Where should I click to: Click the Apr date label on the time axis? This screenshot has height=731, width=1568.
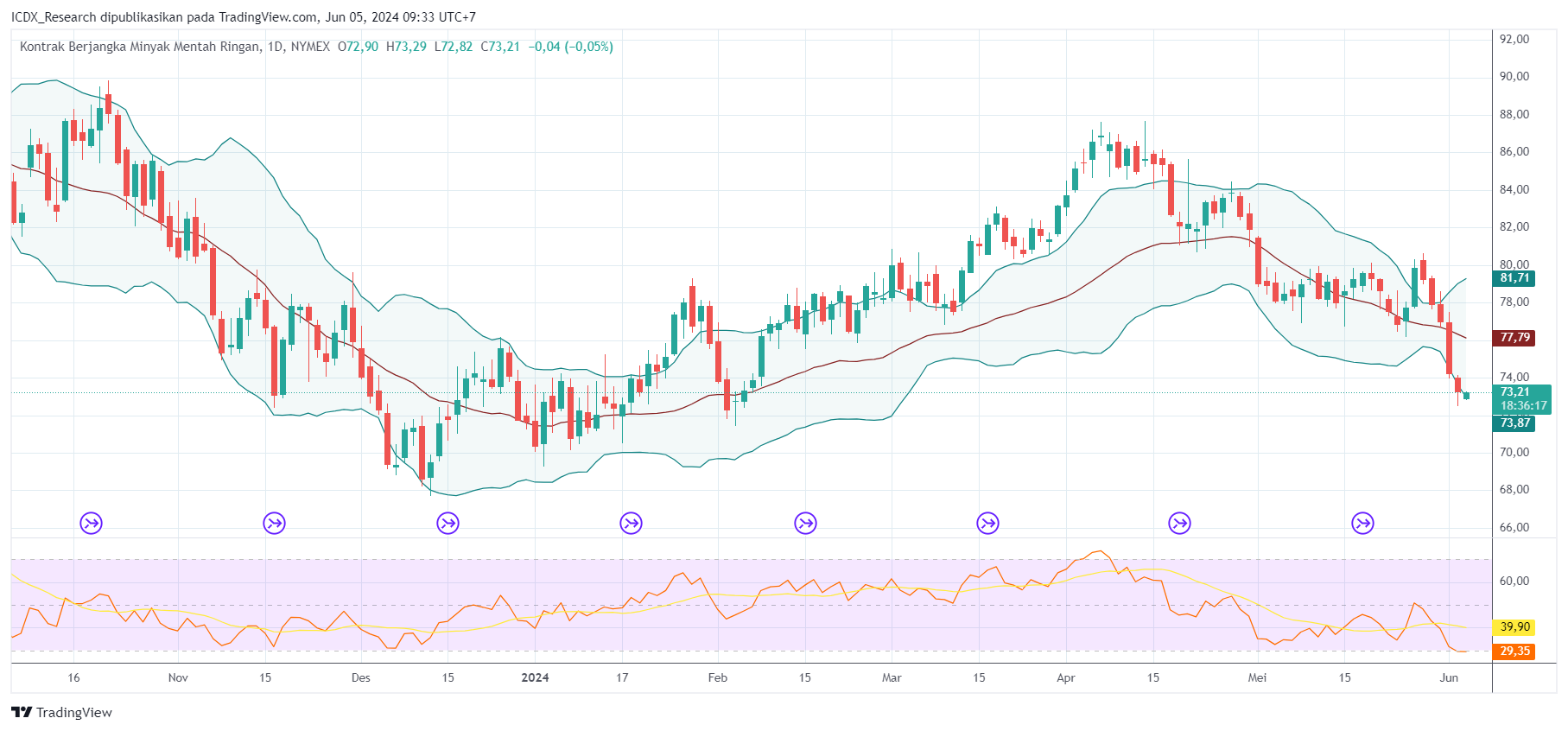[1066, 677]
